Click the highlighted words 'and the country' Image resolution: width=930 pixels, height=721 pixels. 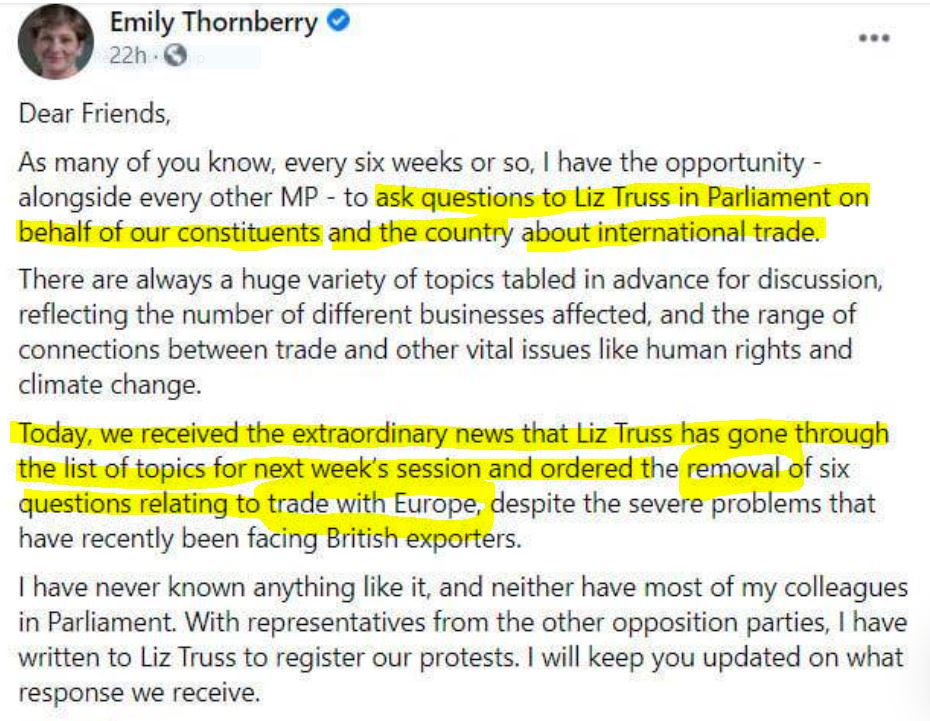[x=421, y=232]
